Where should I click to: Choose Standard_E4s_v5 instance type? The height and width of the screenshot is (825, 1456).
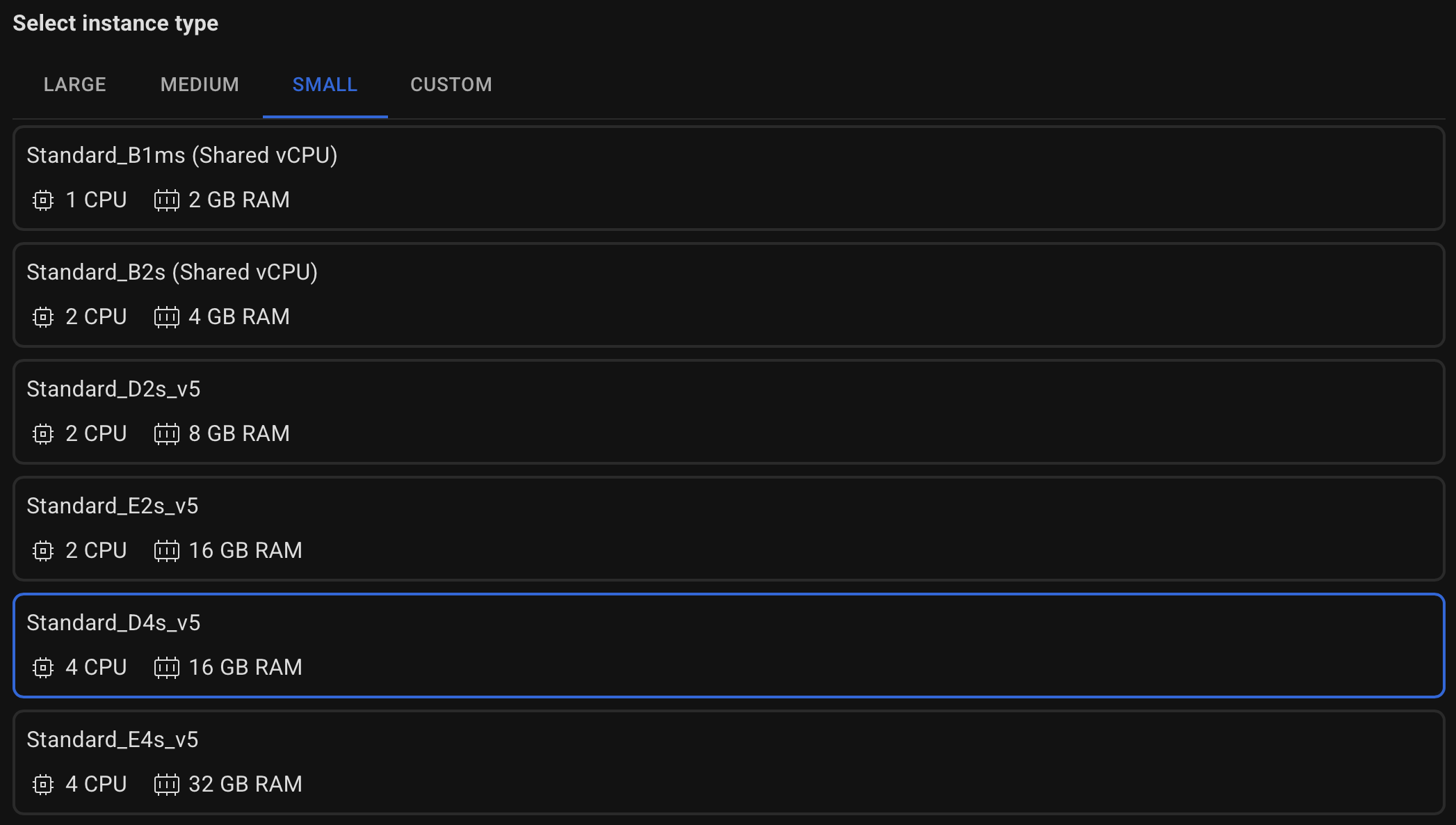[729, 762]
